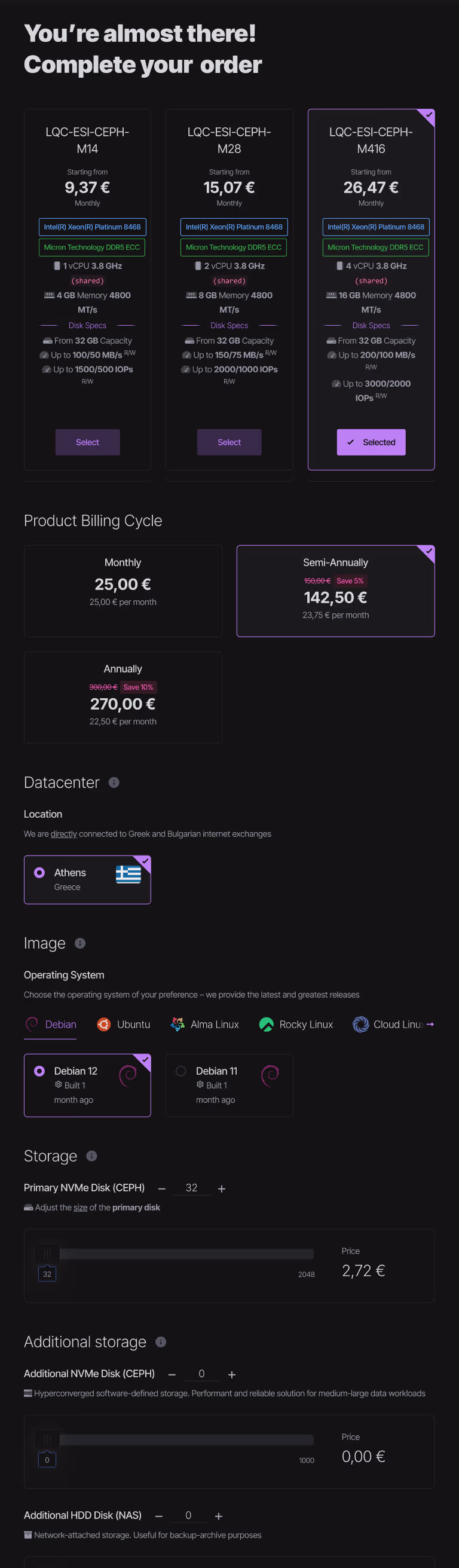The width and height of the screenshot is (459, 1568).
Task: Click the Cloud Linux icon
Action: (x=360, y=1025)
